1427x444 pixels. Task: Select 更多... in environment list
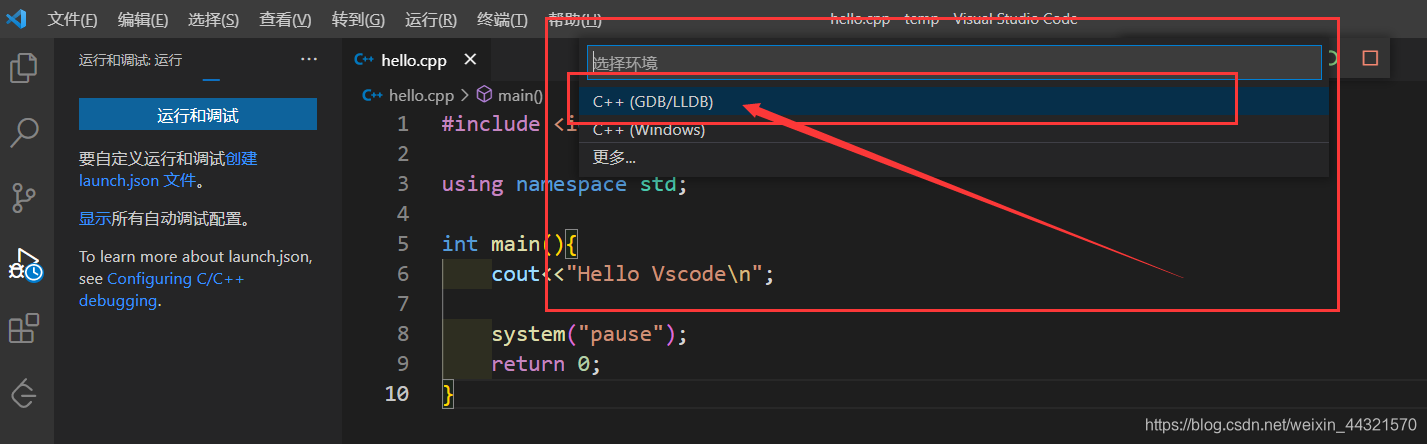tap(954, 157)
